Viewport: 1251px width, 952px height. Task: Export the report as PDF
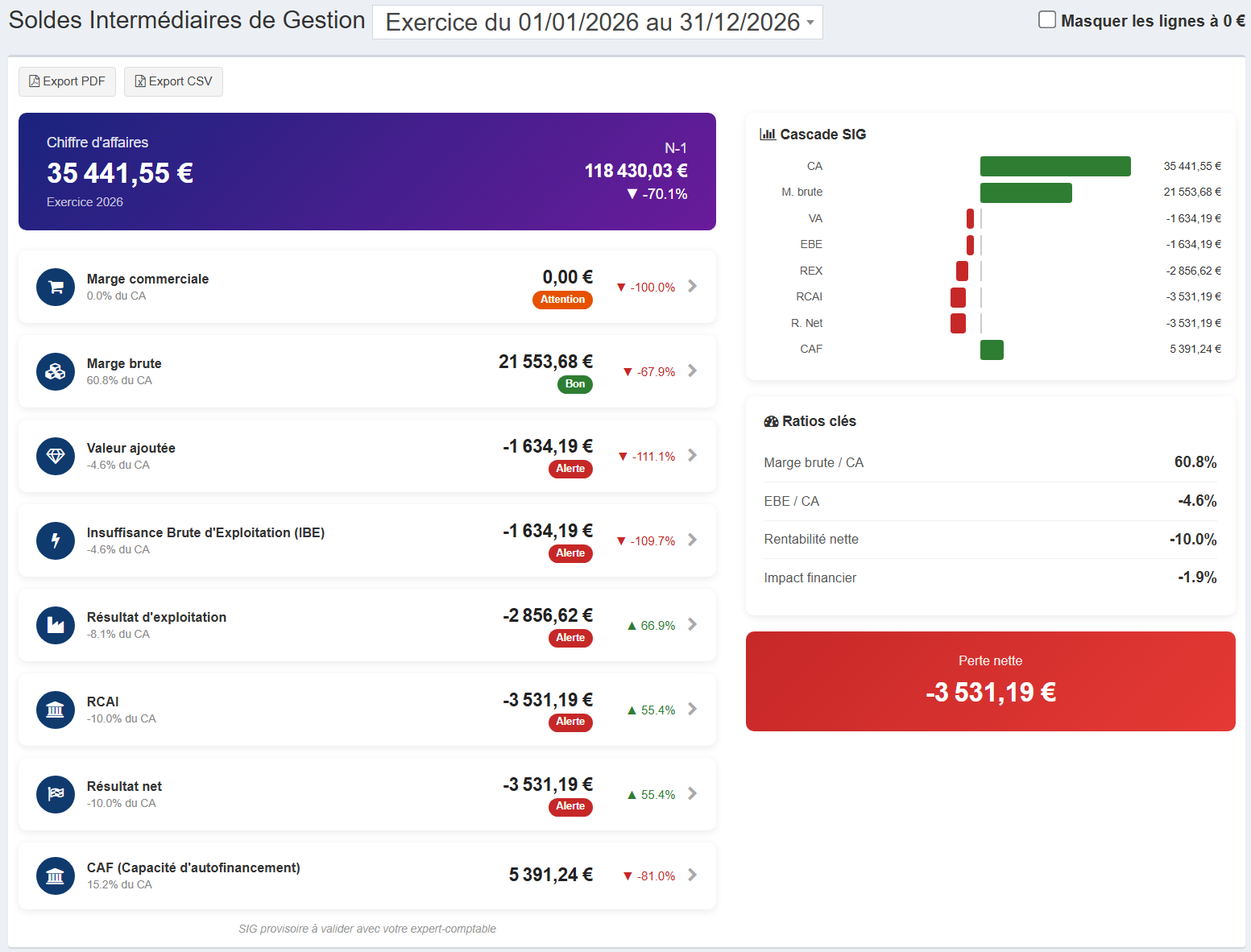point(67,81)
